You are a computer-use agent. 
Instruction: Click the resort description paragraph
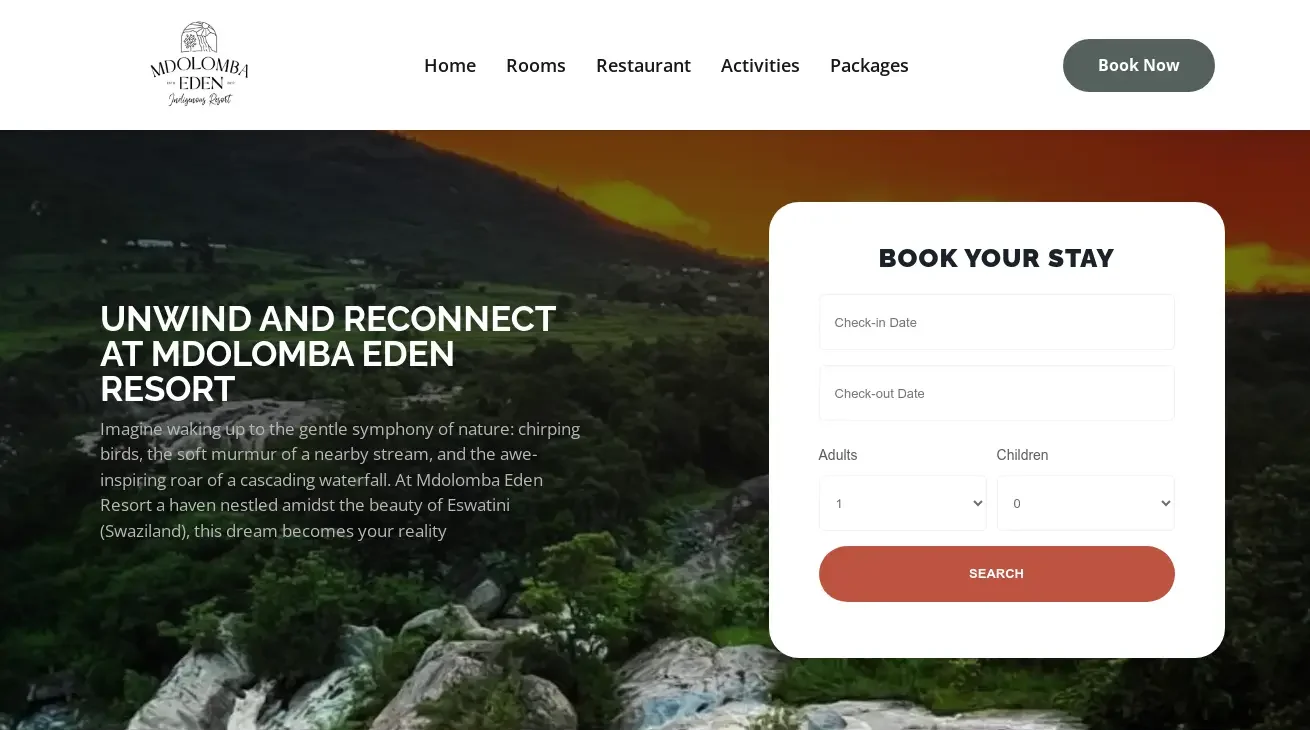[340, 480]
